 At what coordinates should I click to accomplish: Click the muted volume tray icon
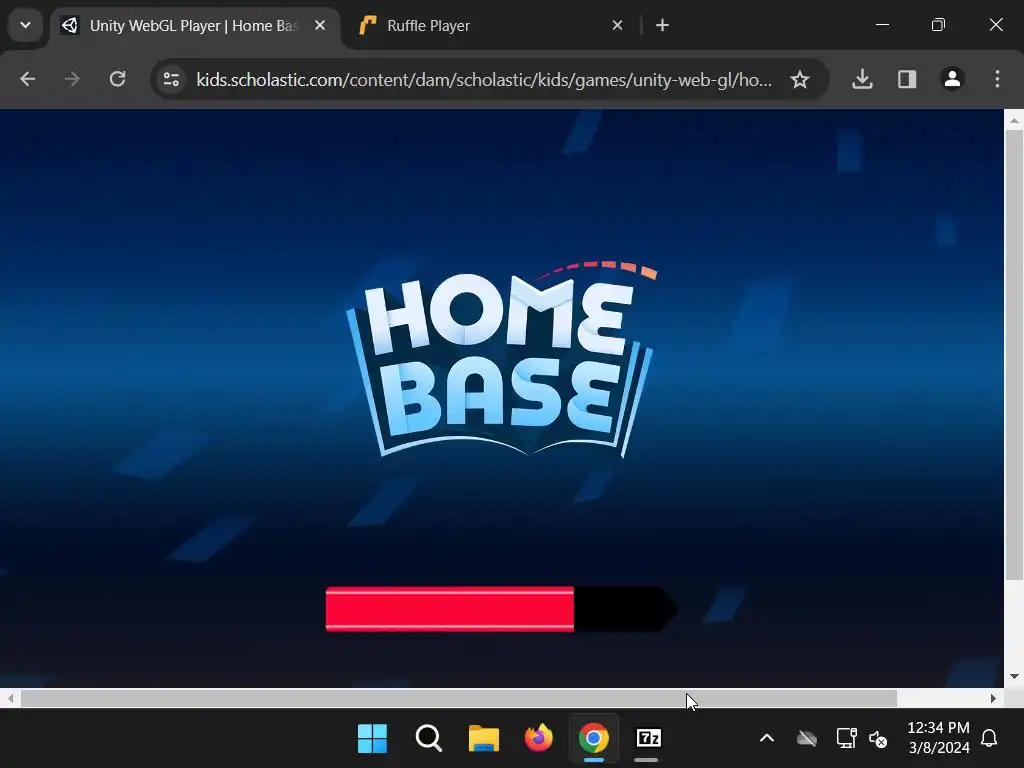pos(878,739)
